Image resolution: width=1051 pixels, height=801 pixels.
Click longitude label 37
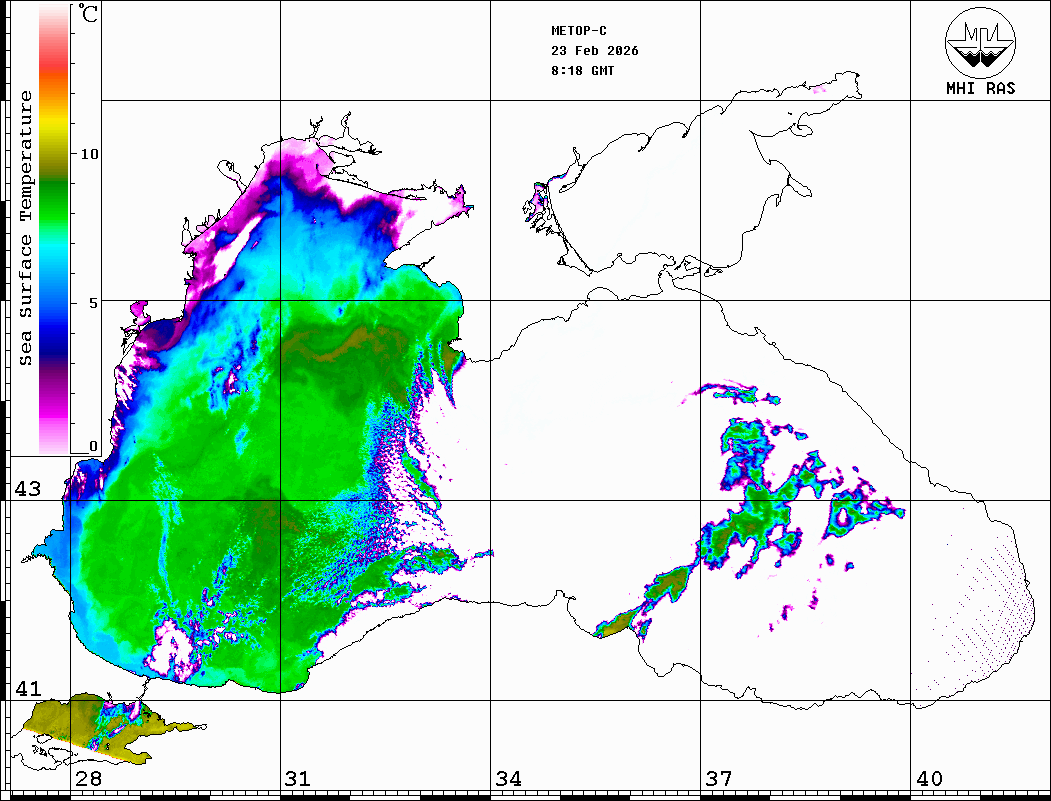coord(718,779)
